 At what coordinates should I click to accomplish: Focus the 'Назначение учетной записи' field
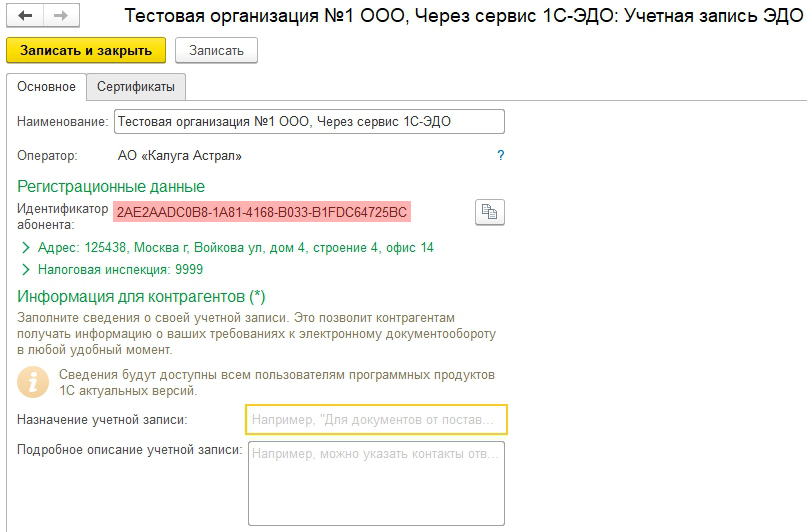click(x=375, y=420)
